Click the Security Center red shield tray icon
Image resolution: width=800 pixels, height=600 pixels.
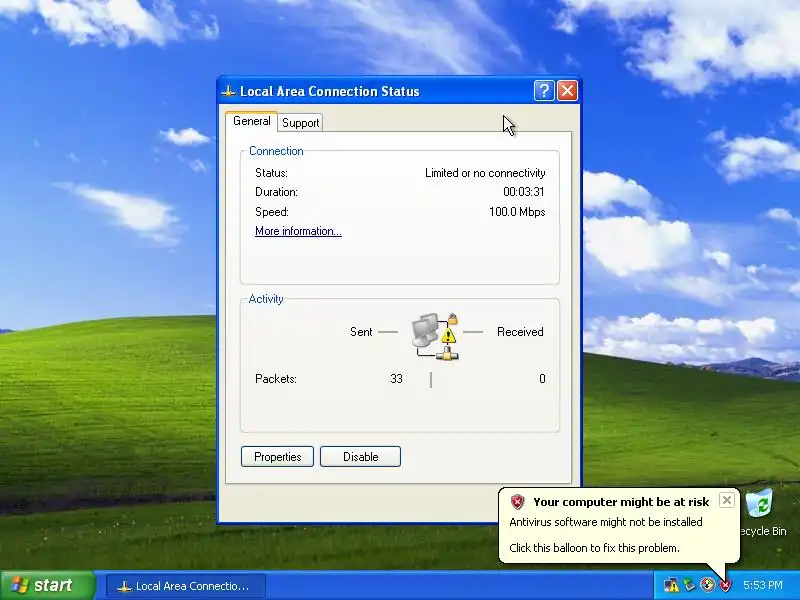(725, 585)
